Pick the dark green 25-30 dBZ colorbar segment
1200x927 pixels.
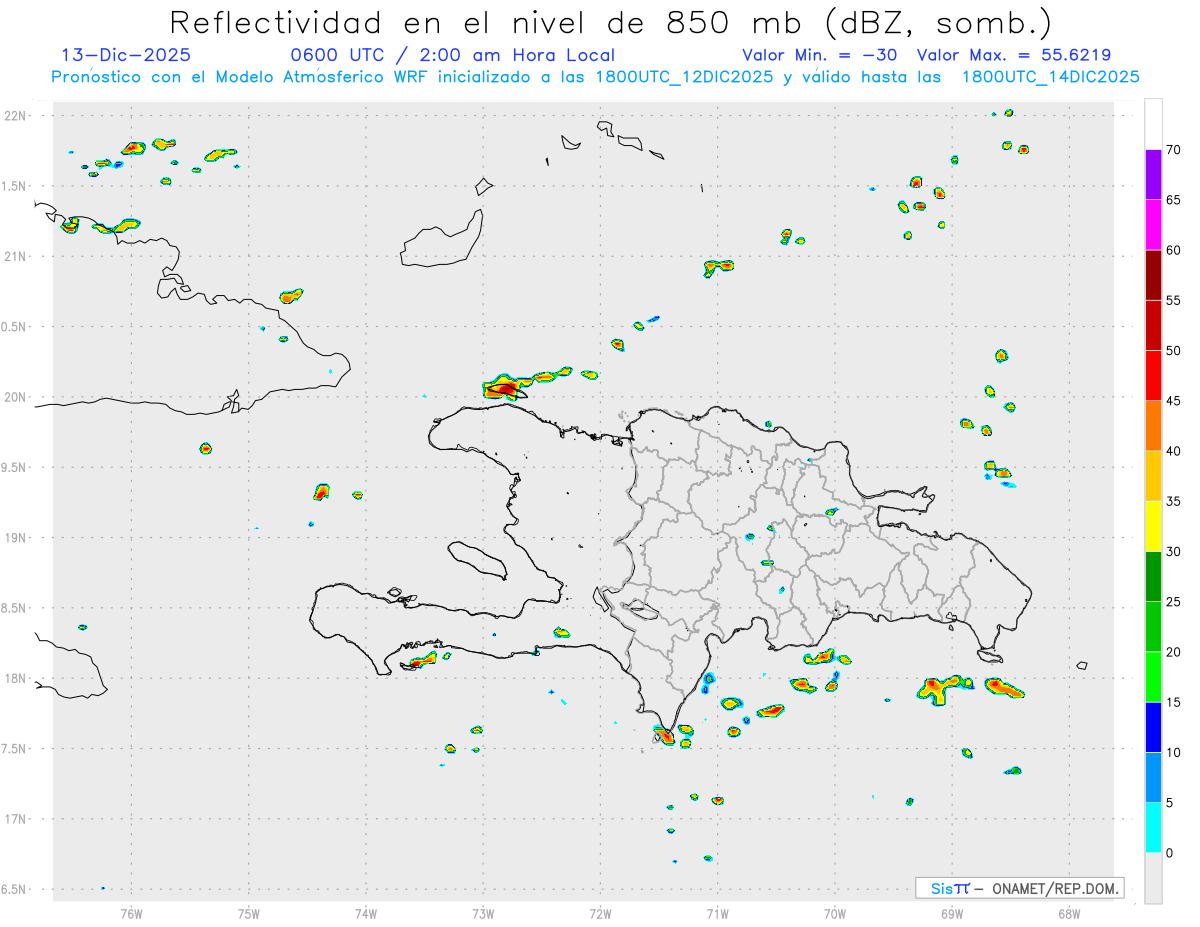pyautogui.click(x=1153, y=577)
